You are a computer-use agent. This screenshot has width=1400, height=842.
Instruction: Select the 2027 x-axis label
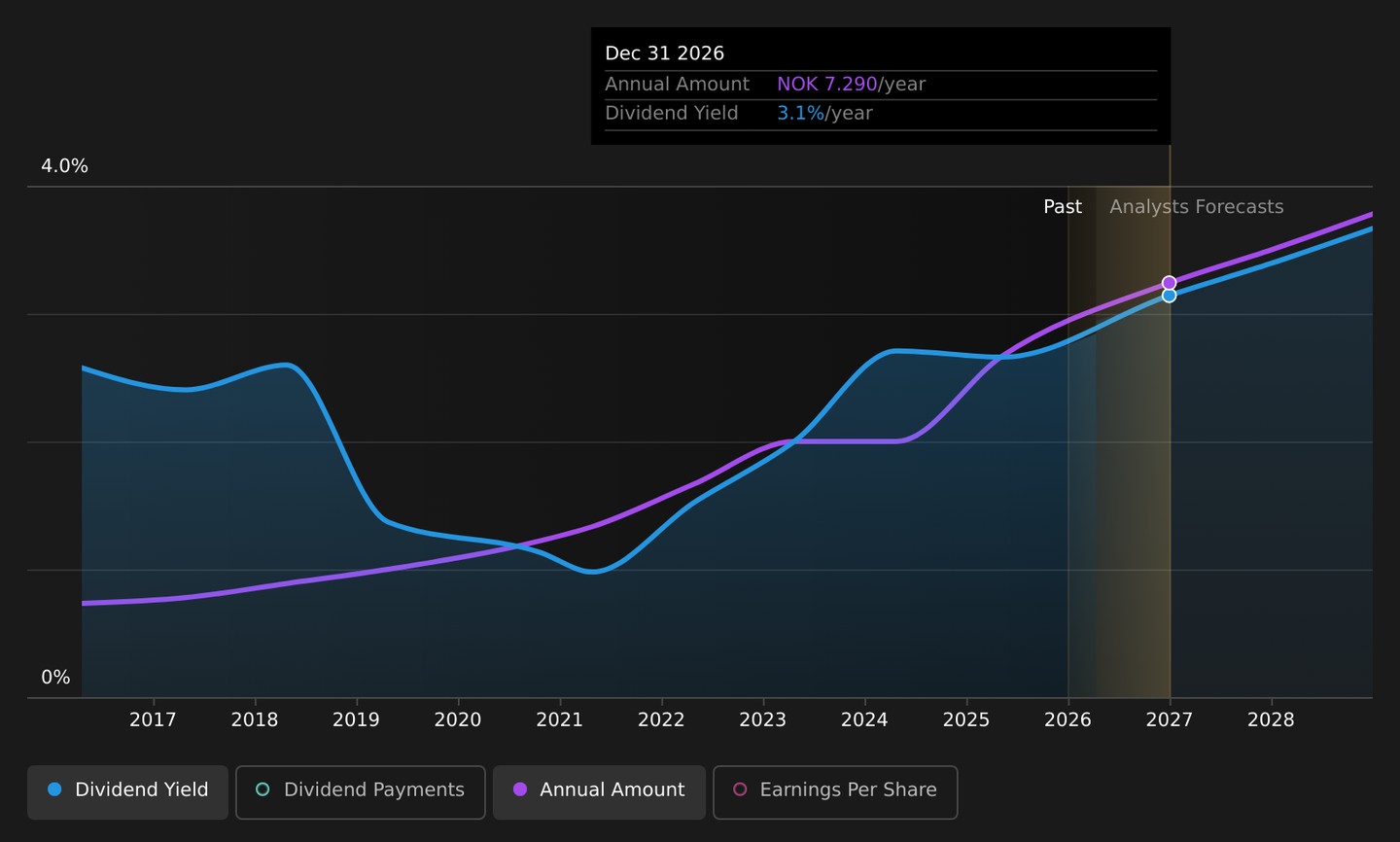click(x=1170, y=720)
